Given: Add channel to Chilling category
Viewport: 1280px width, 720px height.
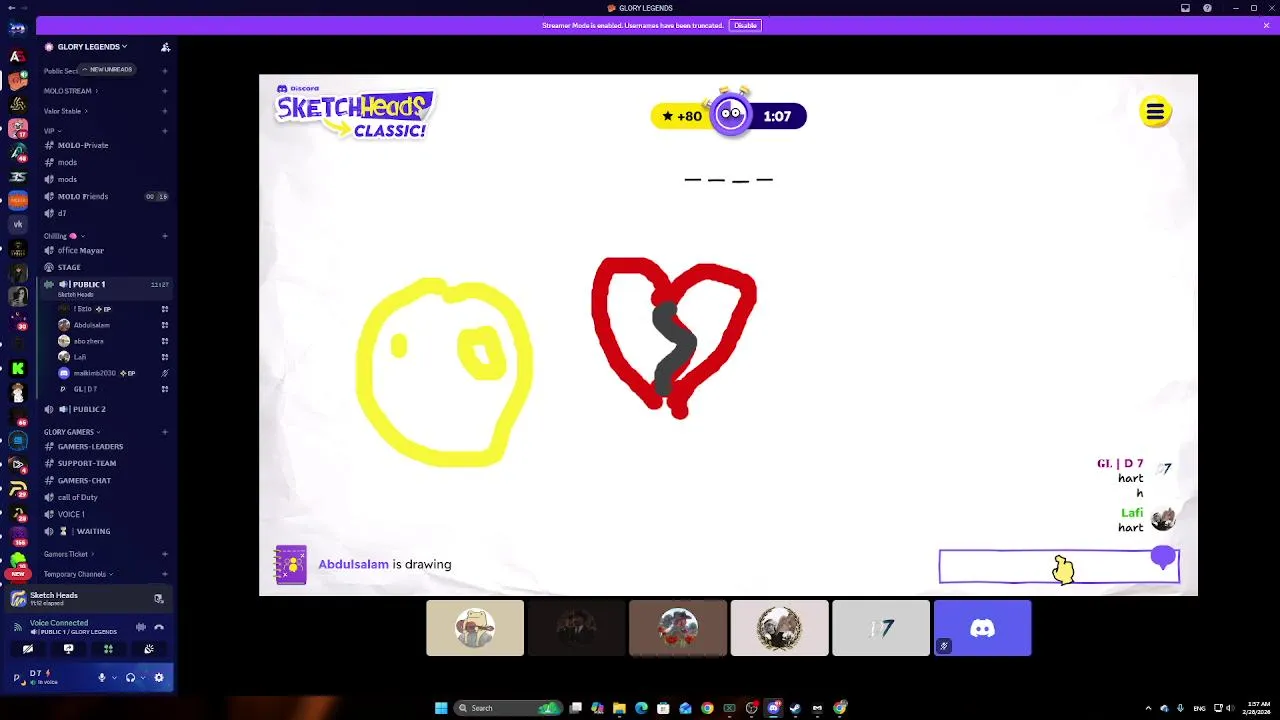Looking at the screenshot, I should pyautogui.click(x=165, y=236).
